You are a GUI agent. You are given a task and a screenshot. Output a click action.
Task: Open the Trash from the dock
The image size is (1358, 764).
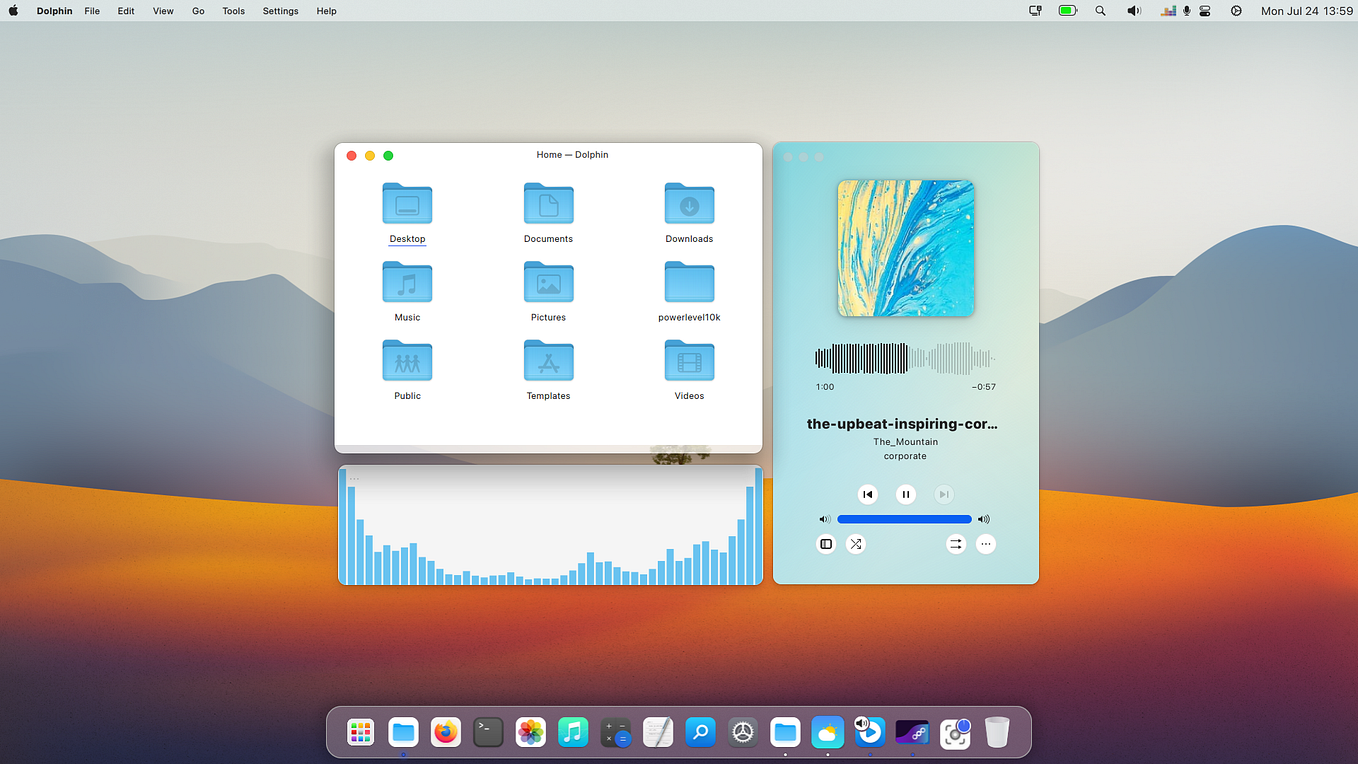(x=997, y=732)
